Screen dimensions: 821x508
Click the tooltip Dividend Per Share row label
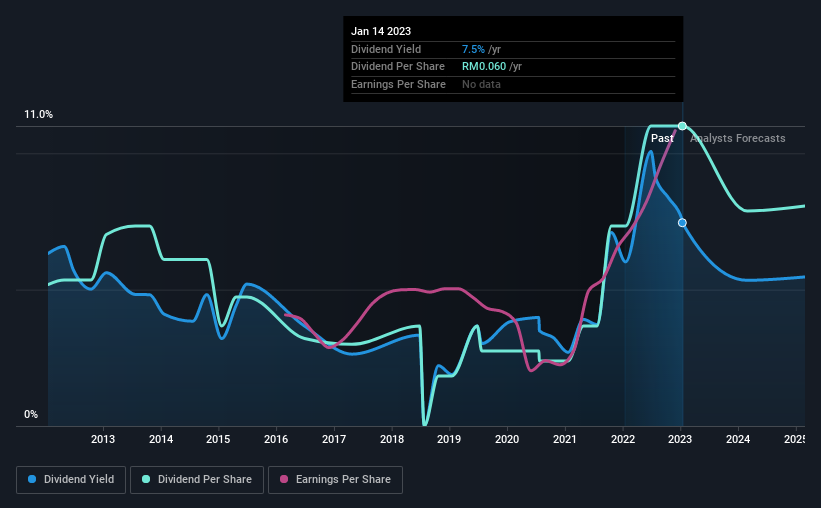click(398, 67)
